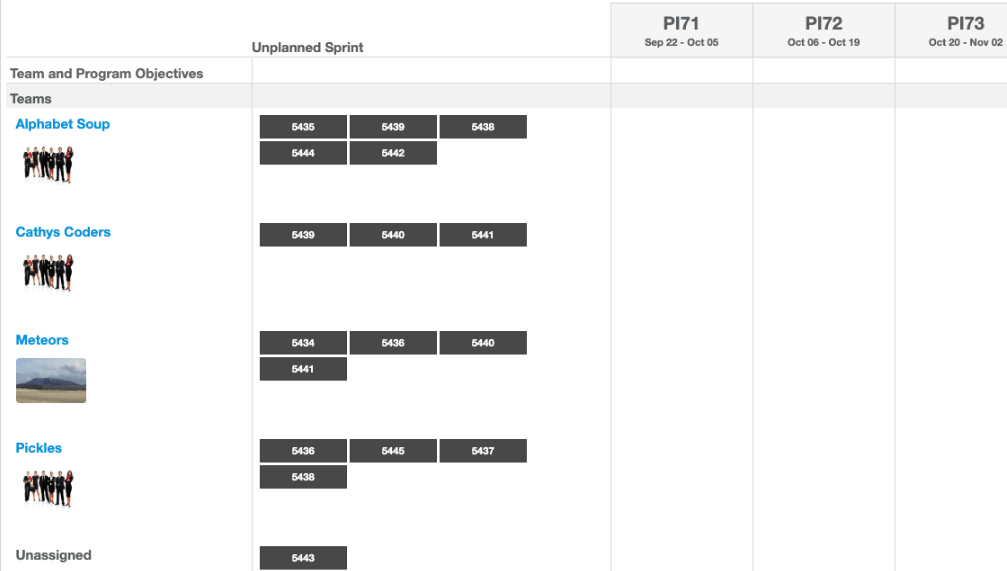Select card 5445 in Pickles row
1007x571 pixels.
393,450
